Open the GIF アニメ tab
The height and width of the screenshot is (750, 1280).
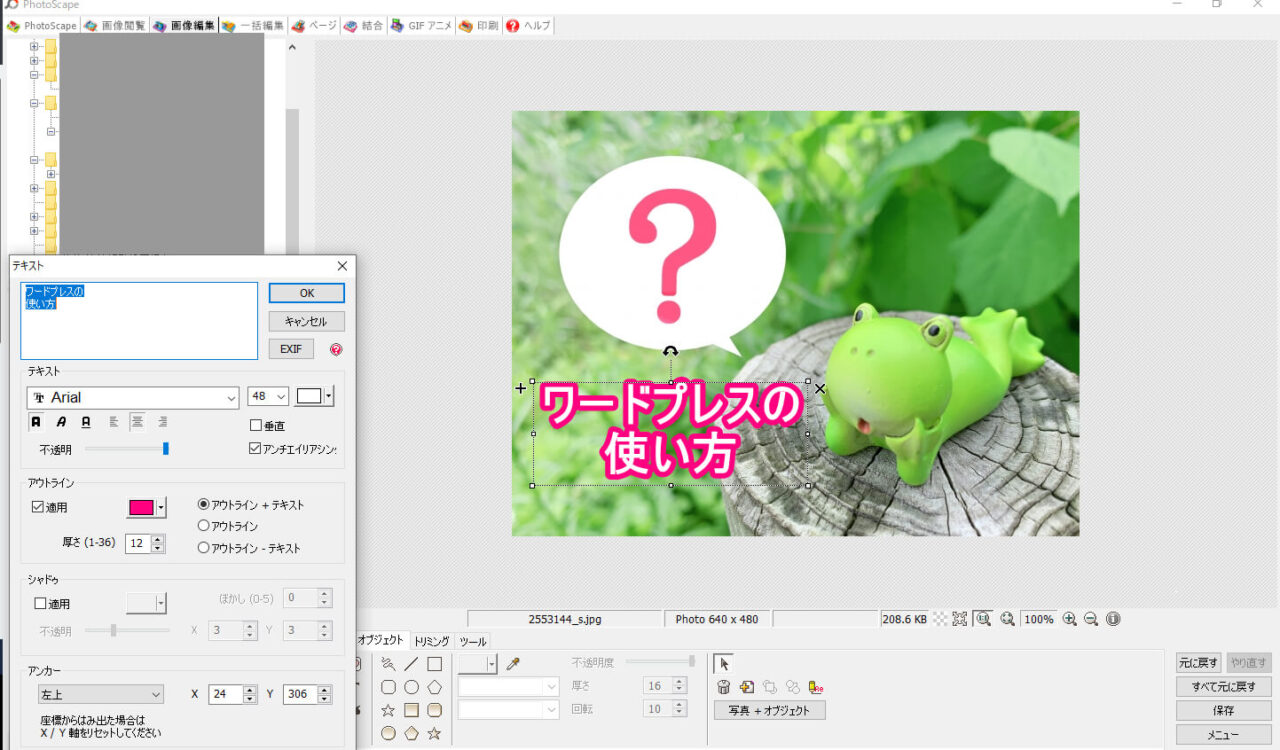tap(422, 25)
